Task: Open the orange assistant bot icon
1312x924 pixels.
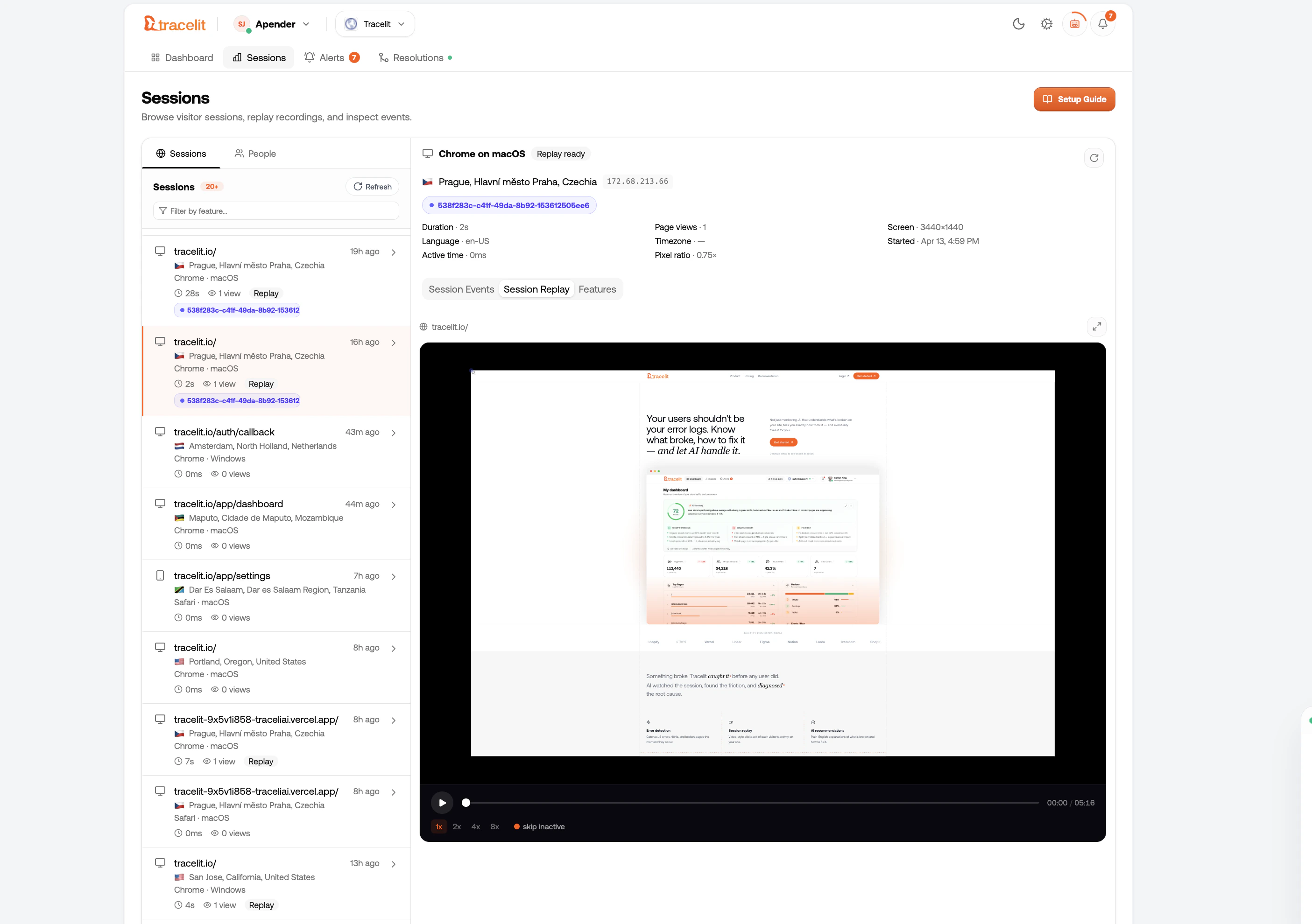Action: [1075, 24]
